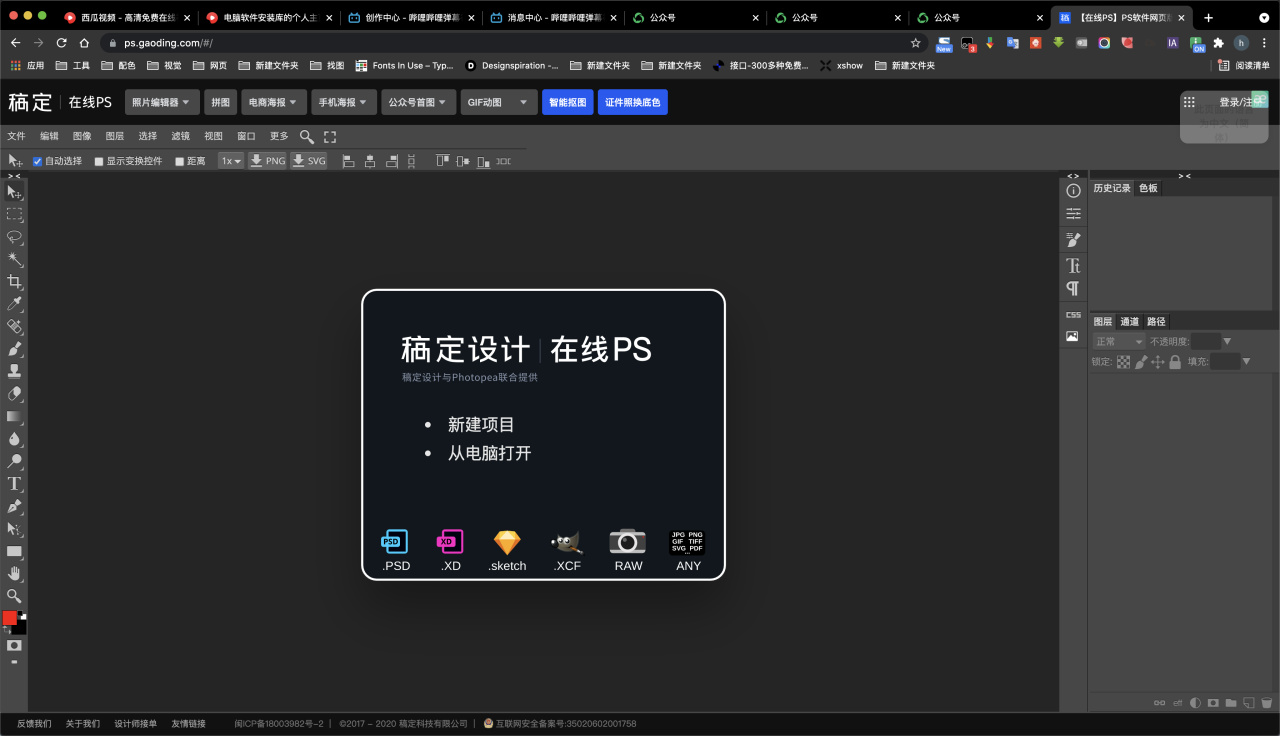Screen dimensions: 1280x736
Task: Create new folder in Layers panel
Action: (1231, 702)
